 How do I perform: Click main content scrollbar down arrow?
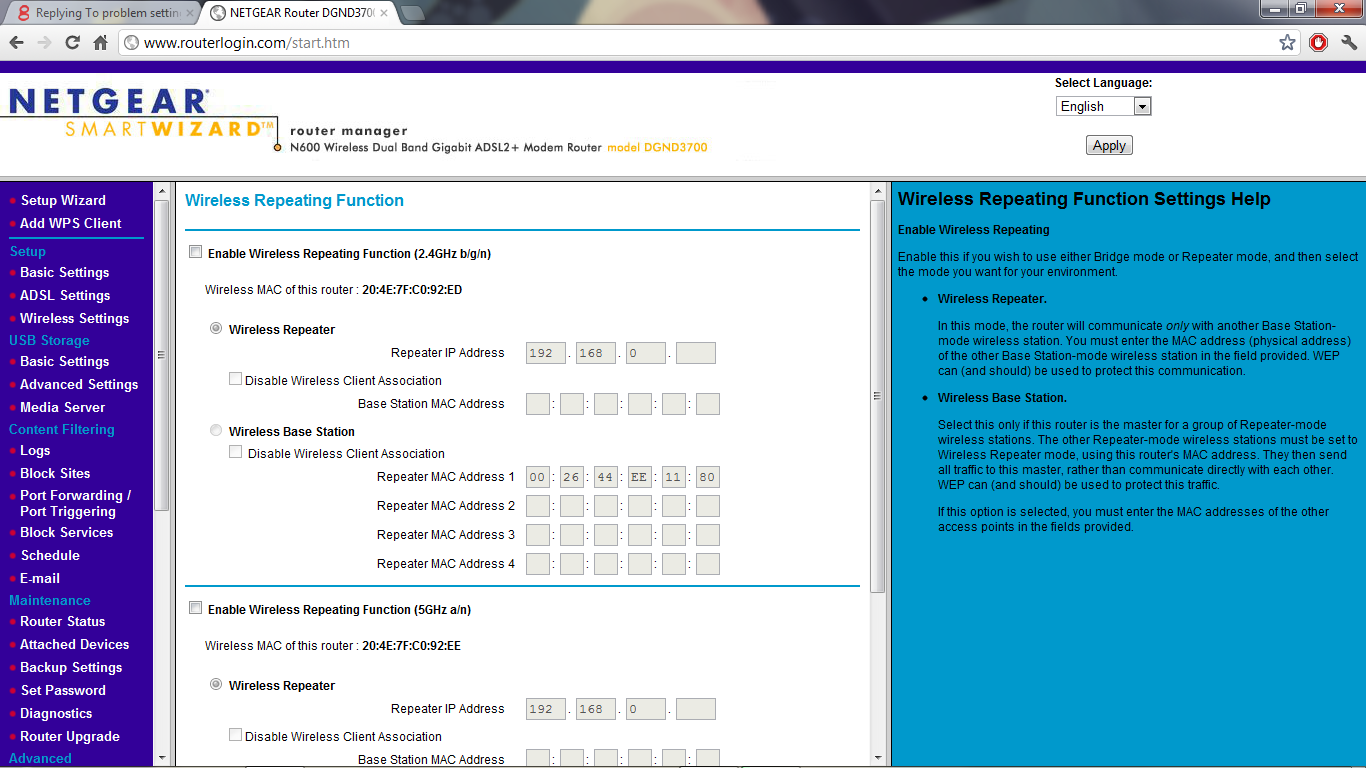tap(878, 758)
